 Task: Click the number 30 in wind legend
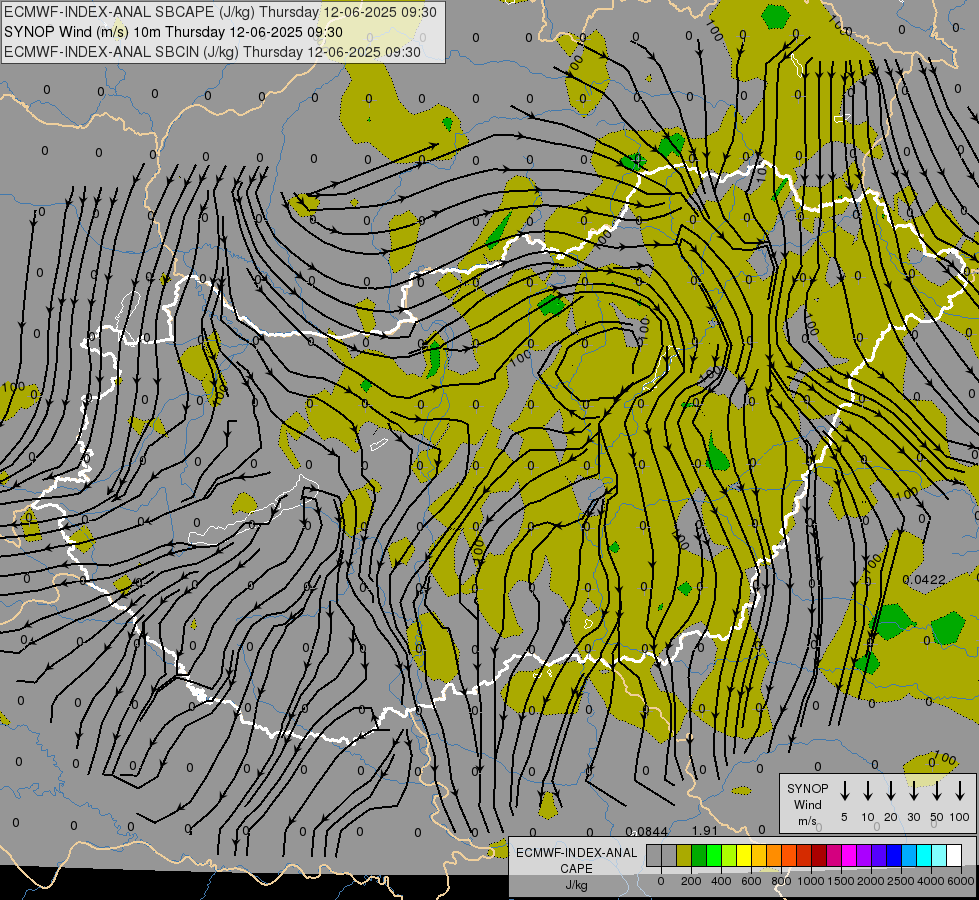(x=913, y=817)
